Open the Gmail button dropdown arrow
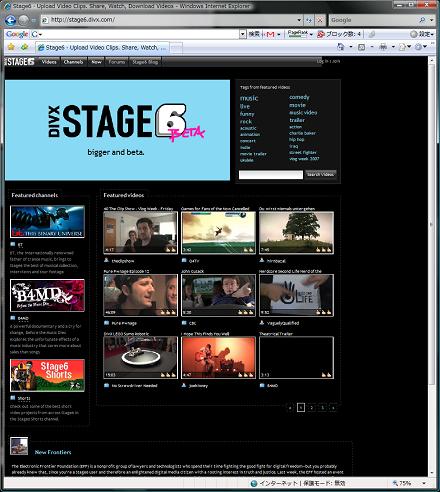Viewport: 440px width, 492px height. pyautogui.click(x=279, y=34)
